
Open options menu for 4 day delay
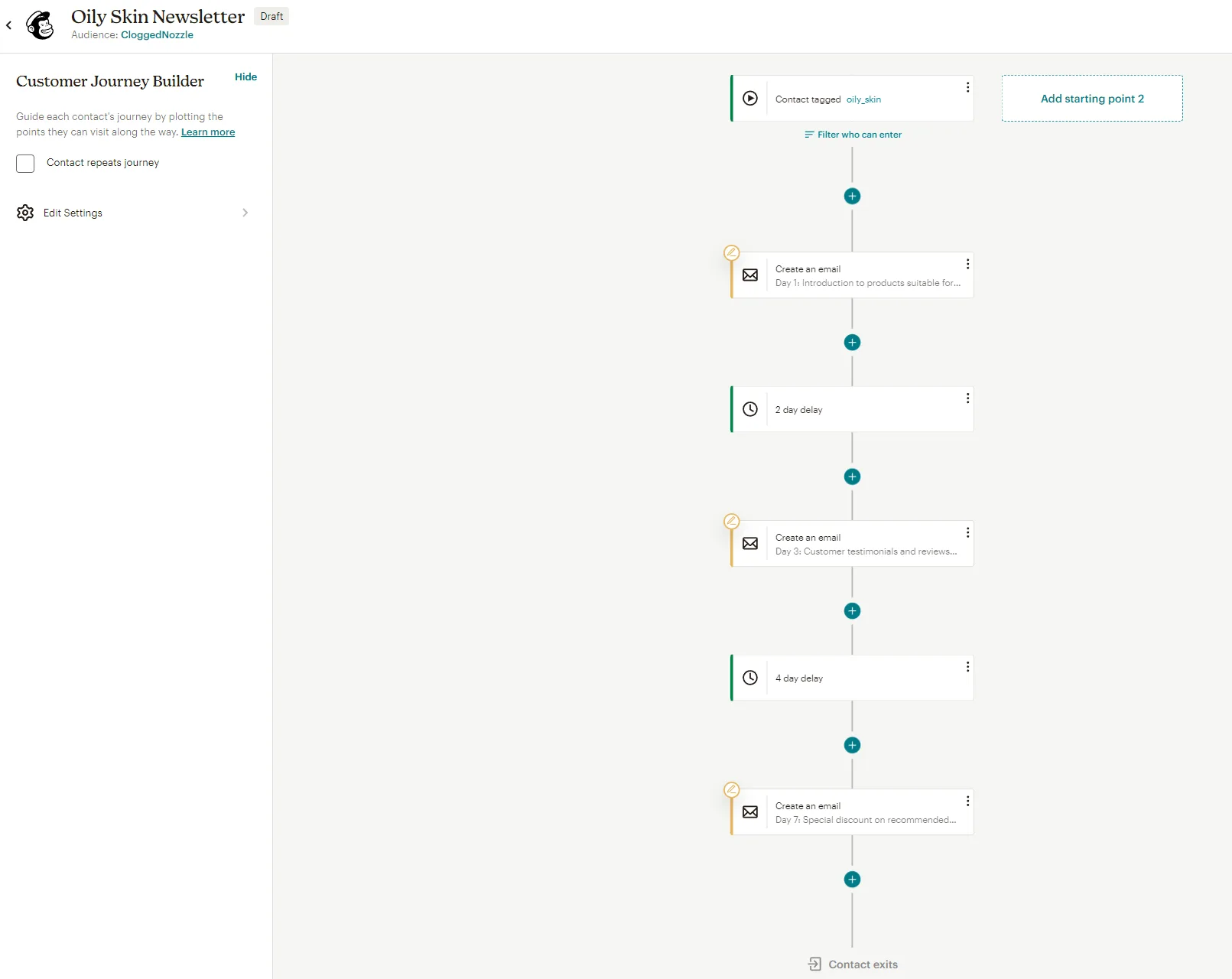tap(967, 667)
